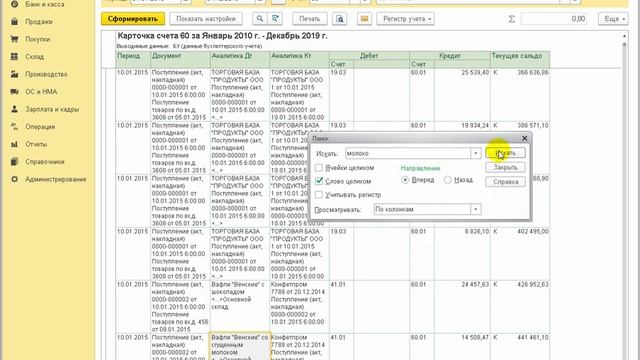Expand the Искать search history dropdown arrow
Viewport: 640px width, 360px height.
[x=476, y=153]
